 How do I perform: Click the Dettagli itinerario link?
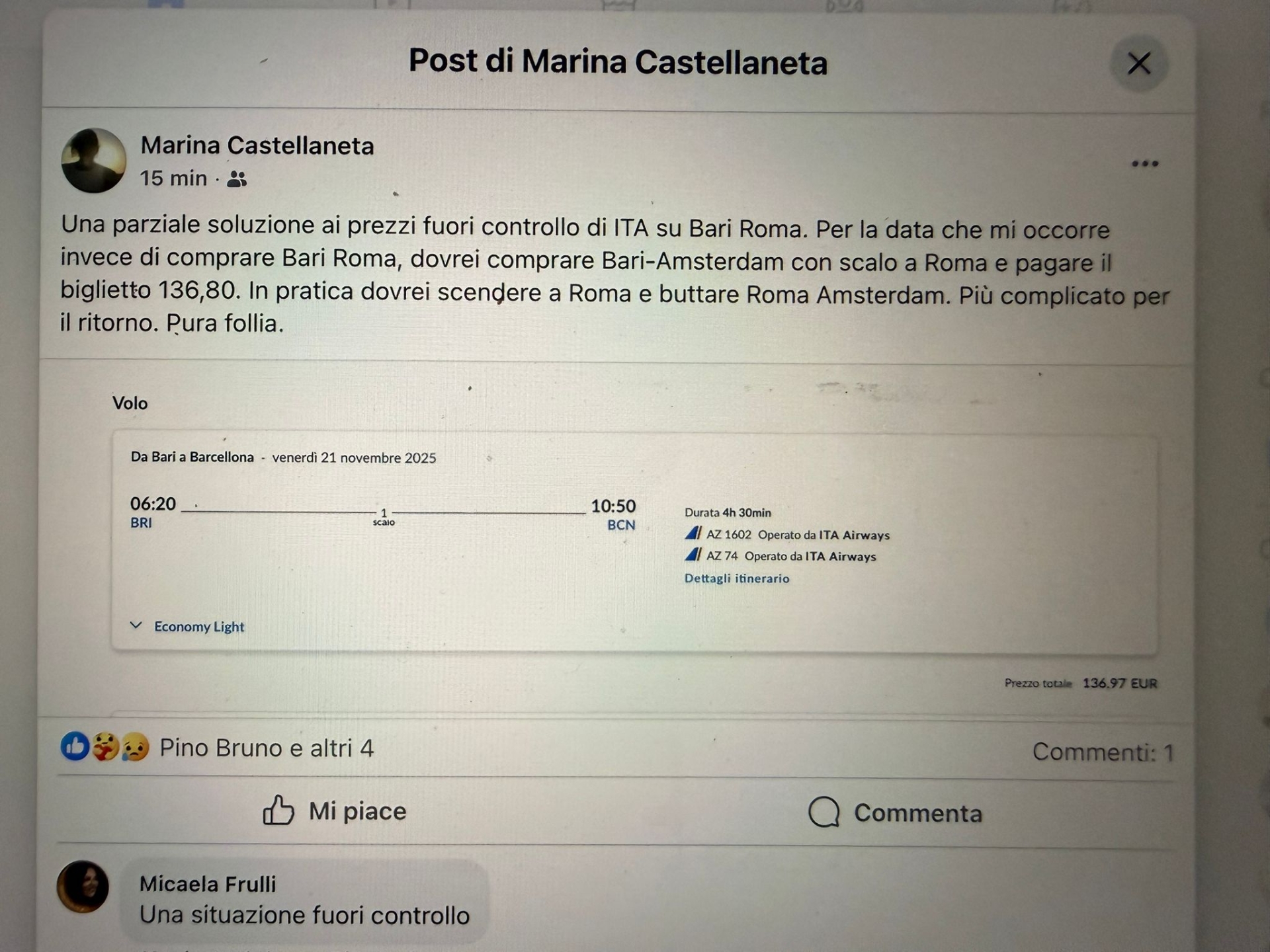coord(736,578)
